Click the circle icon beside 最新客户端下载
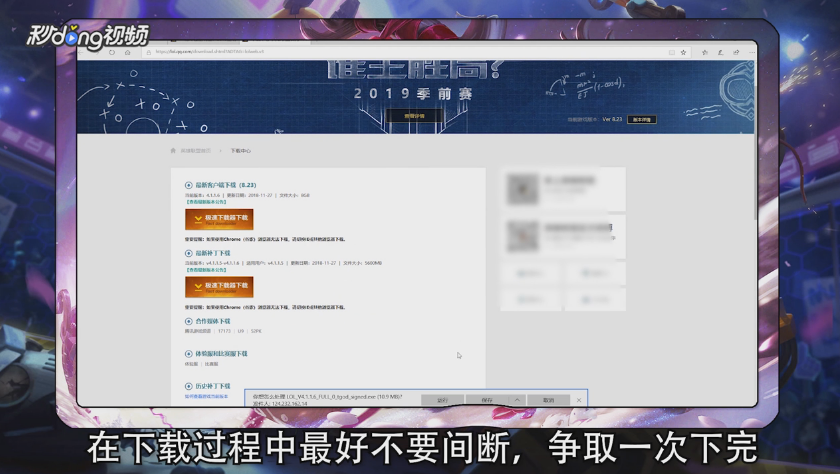The image size is (840, 474). point(189,185)
